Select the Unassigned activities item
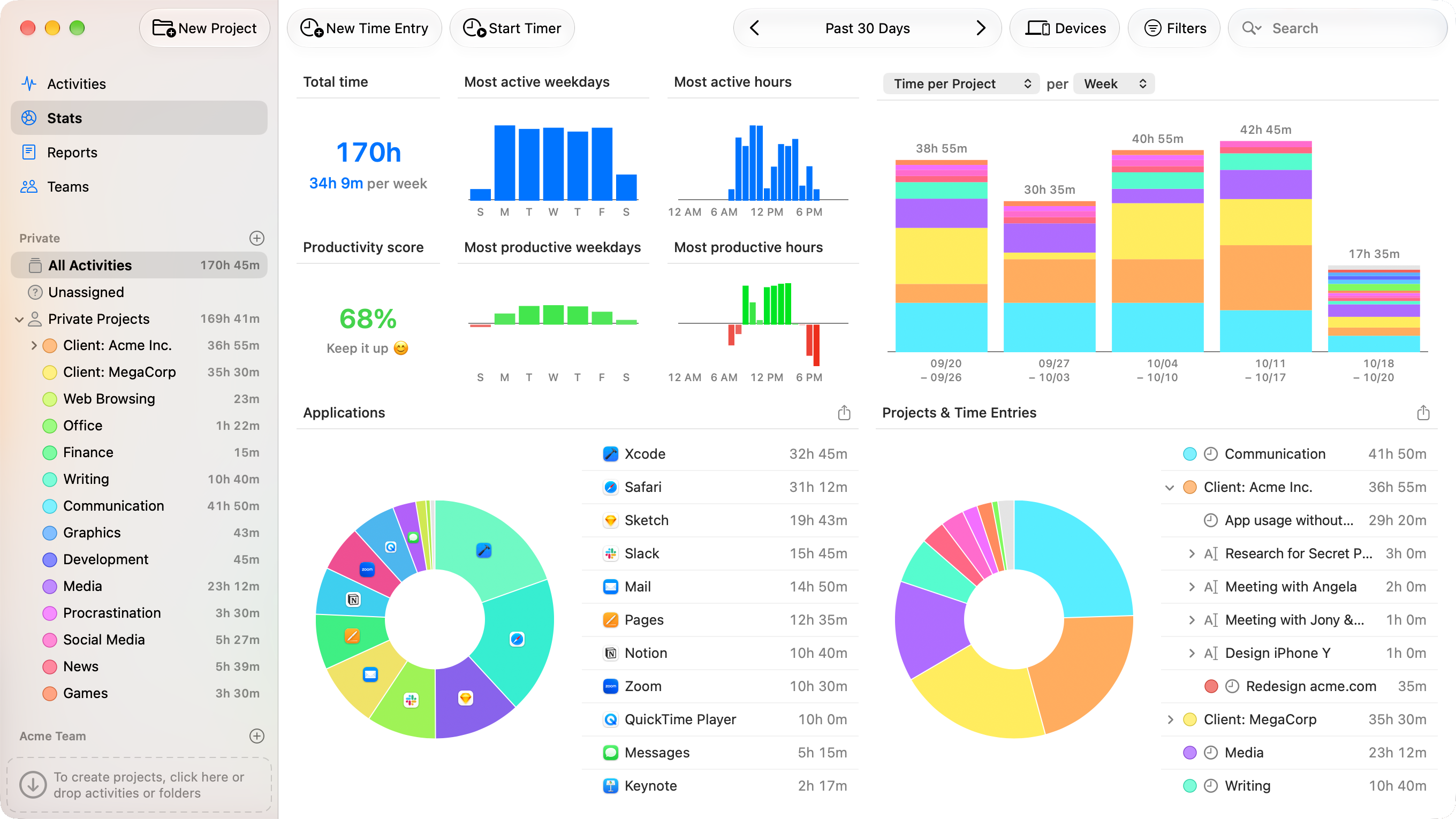The height and width of the screenshot is (819, 1456). [x=139, y=292]
